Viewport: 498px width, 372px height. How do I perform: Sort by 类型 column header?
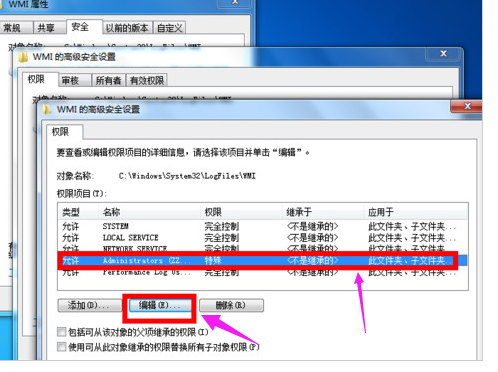(78, 212)
